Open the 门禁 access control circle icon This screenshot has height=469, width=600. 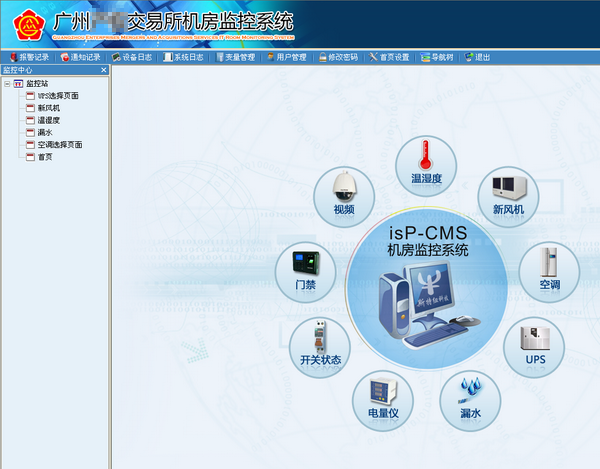[x=305, y=272]
